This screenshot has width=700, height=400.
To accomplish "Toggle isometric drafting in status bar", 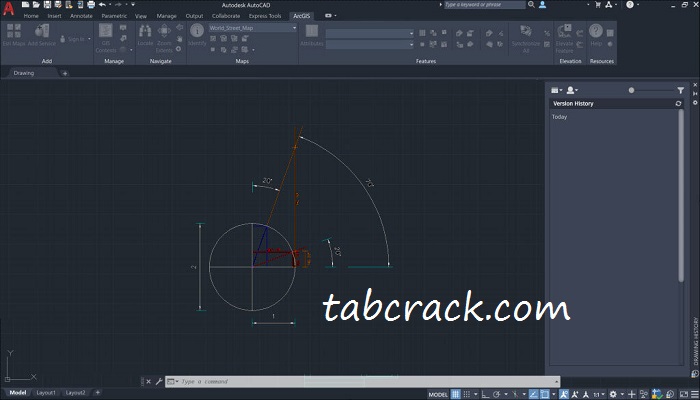I will (515, 394).
